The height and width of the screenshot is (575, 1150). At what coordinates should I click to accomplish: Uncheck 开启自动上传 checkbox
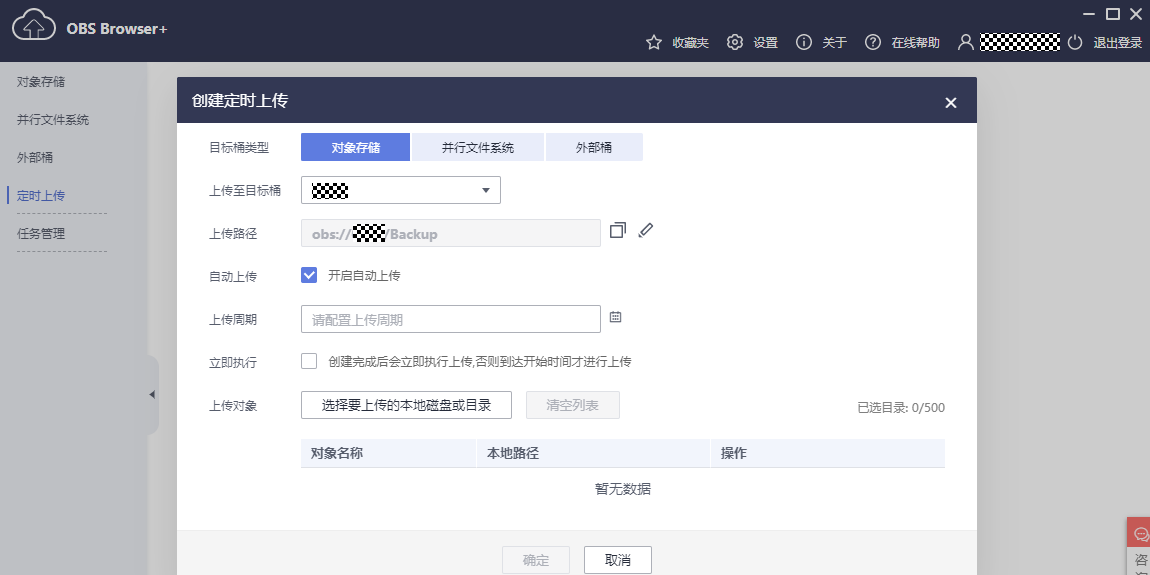[309, 275]
